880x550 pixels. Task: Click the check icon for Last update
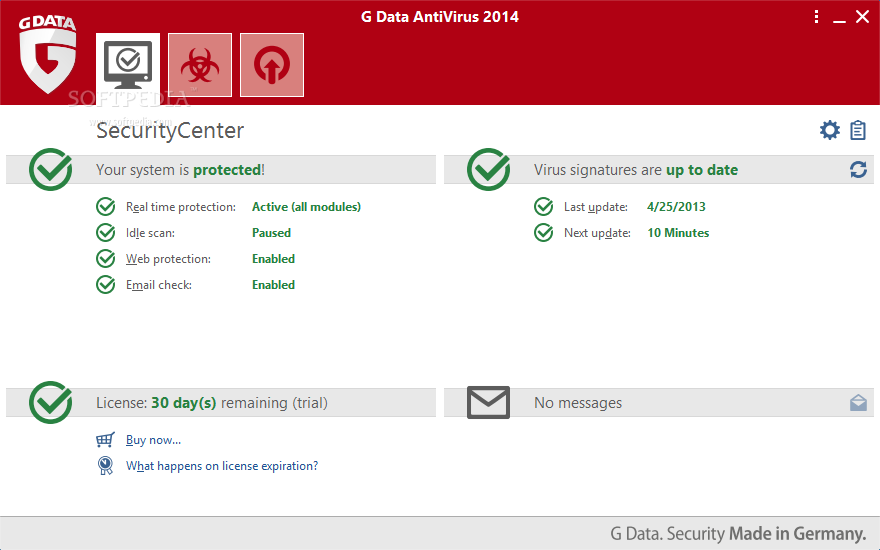click(543, 207)
